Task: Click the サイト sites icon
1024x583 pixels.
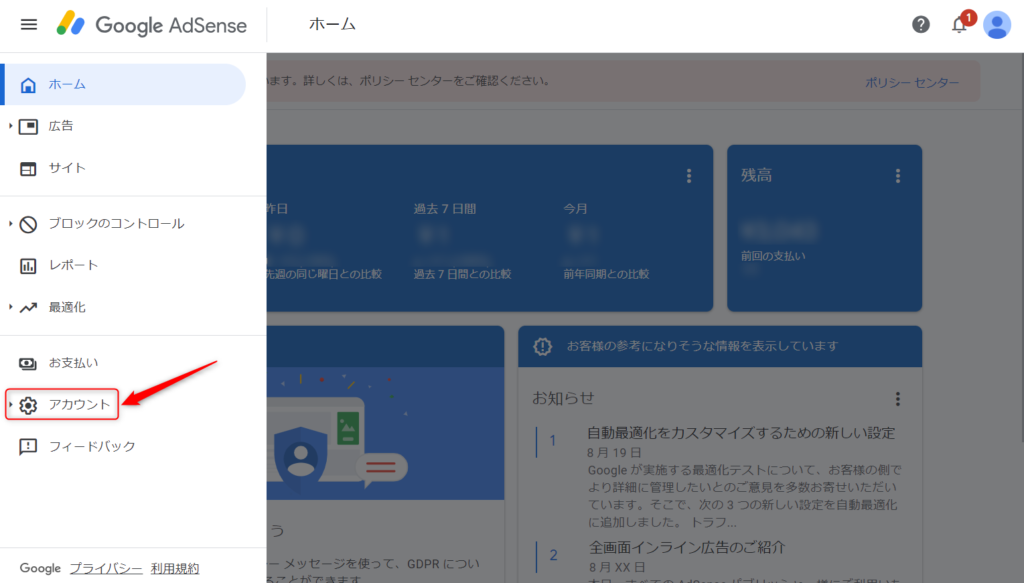Action: 28,168
